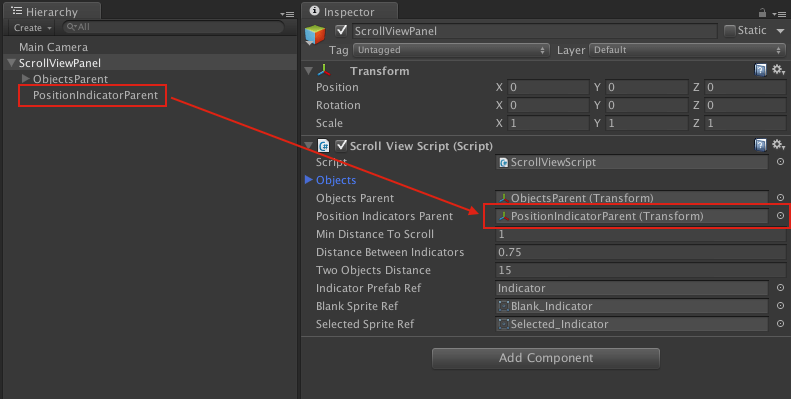The width and height of the screenshot is (791, 399).
Task: Open the object picker for Indicator Prefab Ref
Action: point(780,288)
